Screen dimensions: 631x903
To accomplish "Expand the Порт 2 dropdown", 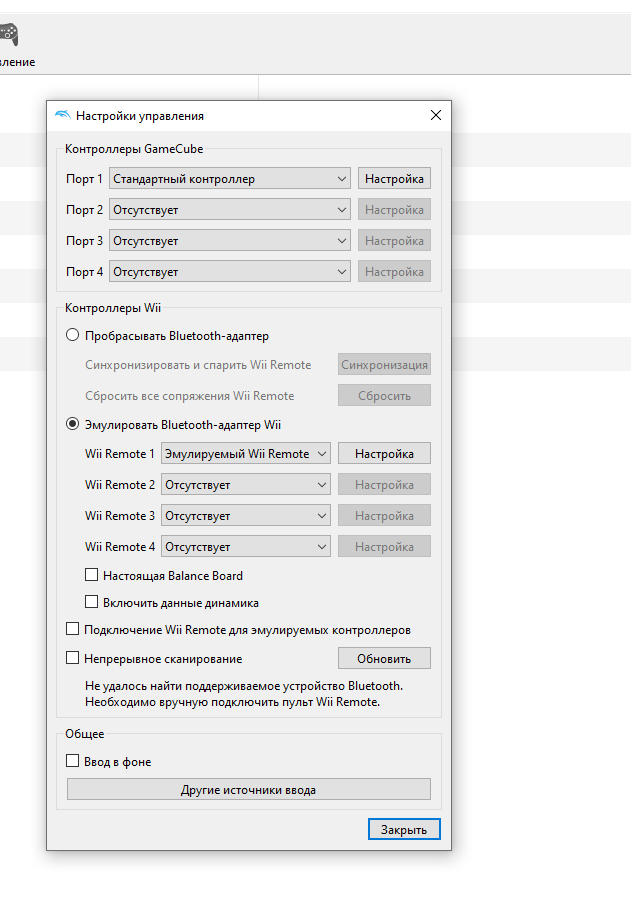I will coord(229,210).
